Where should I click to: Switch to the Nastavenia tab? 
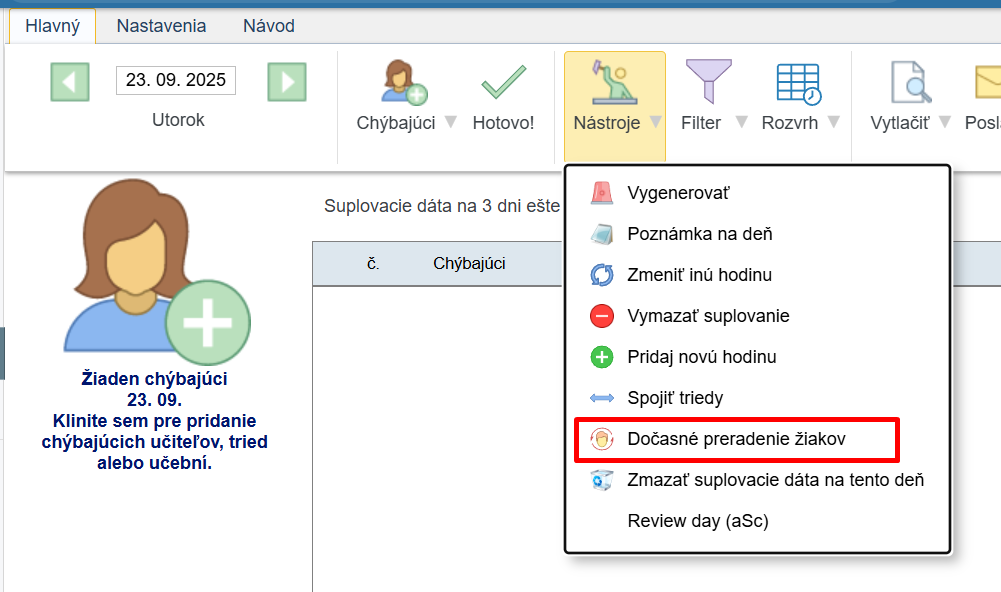click(x=161, y=26)
